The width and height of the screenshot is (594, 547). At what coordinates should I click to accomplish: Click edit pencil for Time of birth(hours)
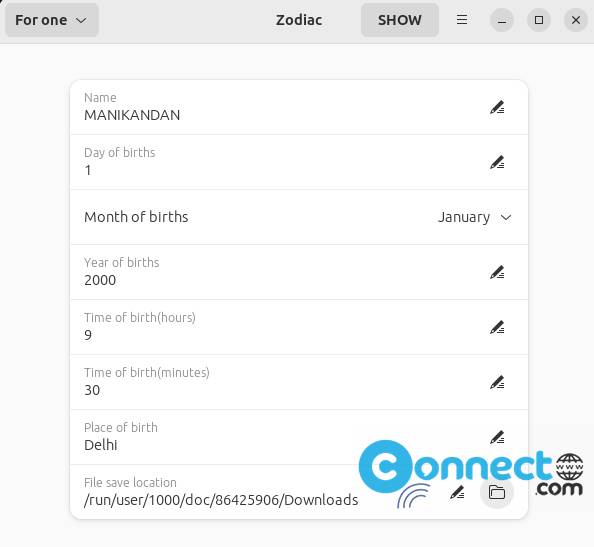point(497,328)
